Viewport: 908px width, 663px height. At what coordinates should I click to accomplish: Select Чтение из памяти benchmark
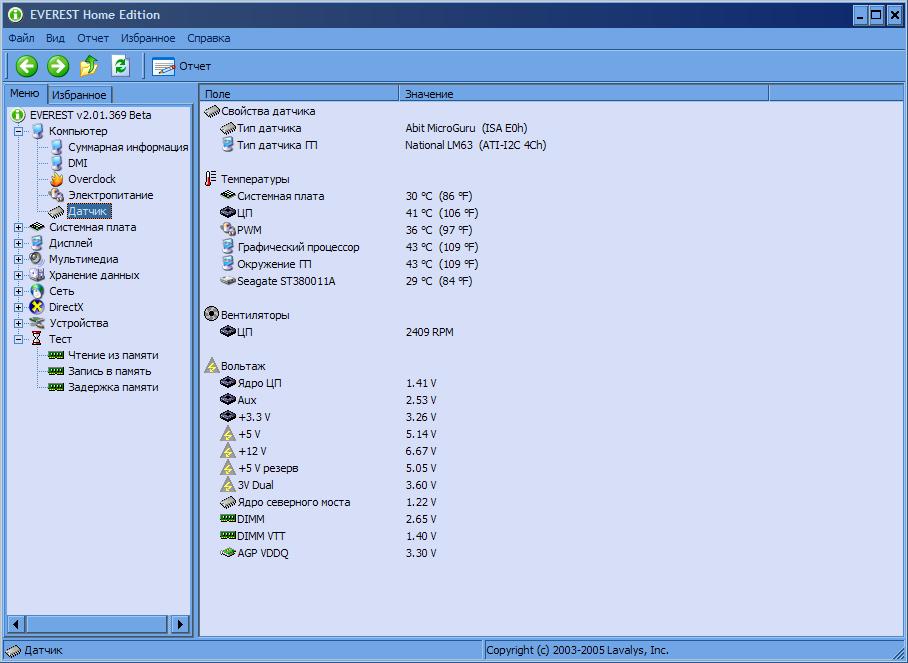click(113, 355)
